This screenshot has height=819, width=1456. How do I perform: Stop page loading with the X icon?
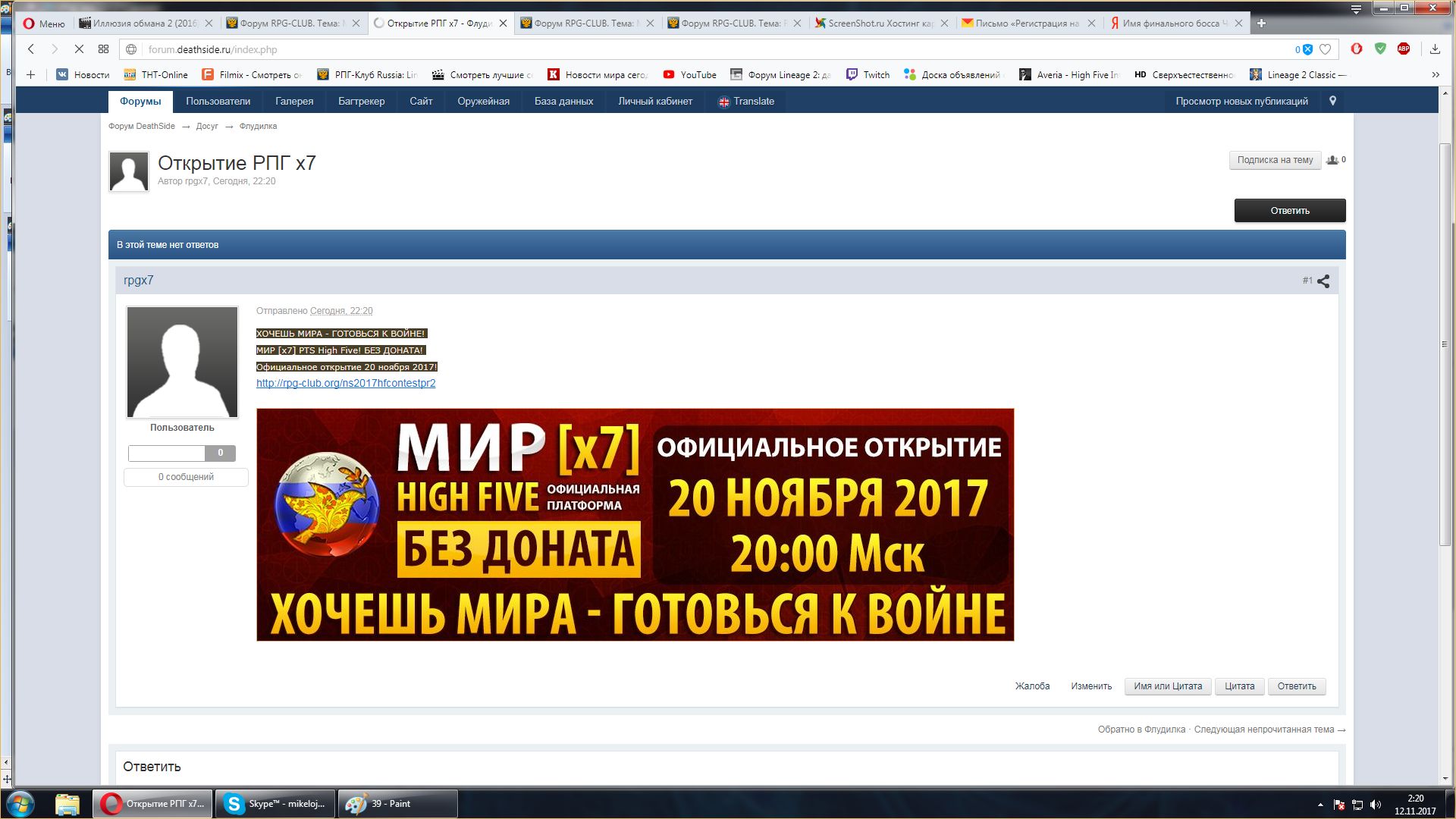79,49
